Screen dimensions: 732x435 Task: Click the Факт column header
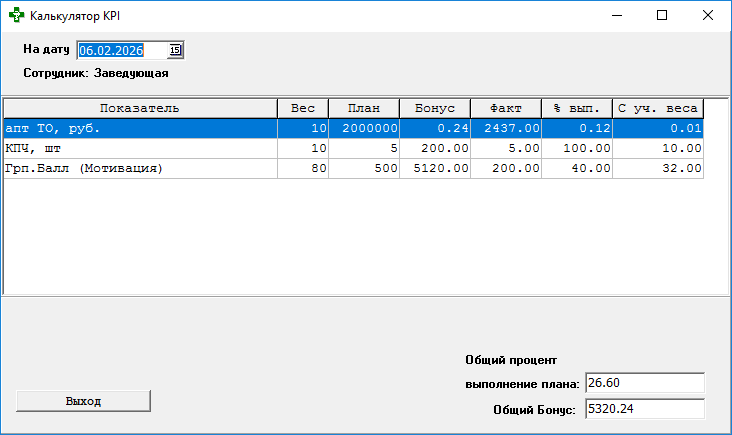[x=506, y=108]
